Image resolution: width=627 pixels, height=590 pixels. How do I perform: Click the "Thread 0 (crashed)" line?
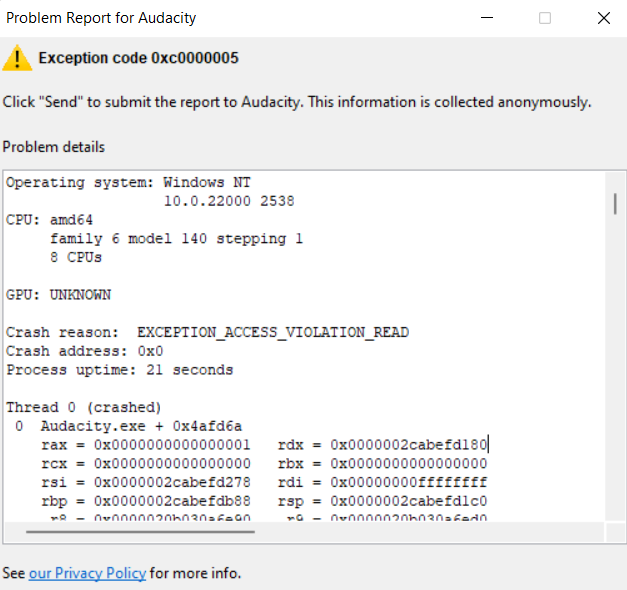point(83,407)
